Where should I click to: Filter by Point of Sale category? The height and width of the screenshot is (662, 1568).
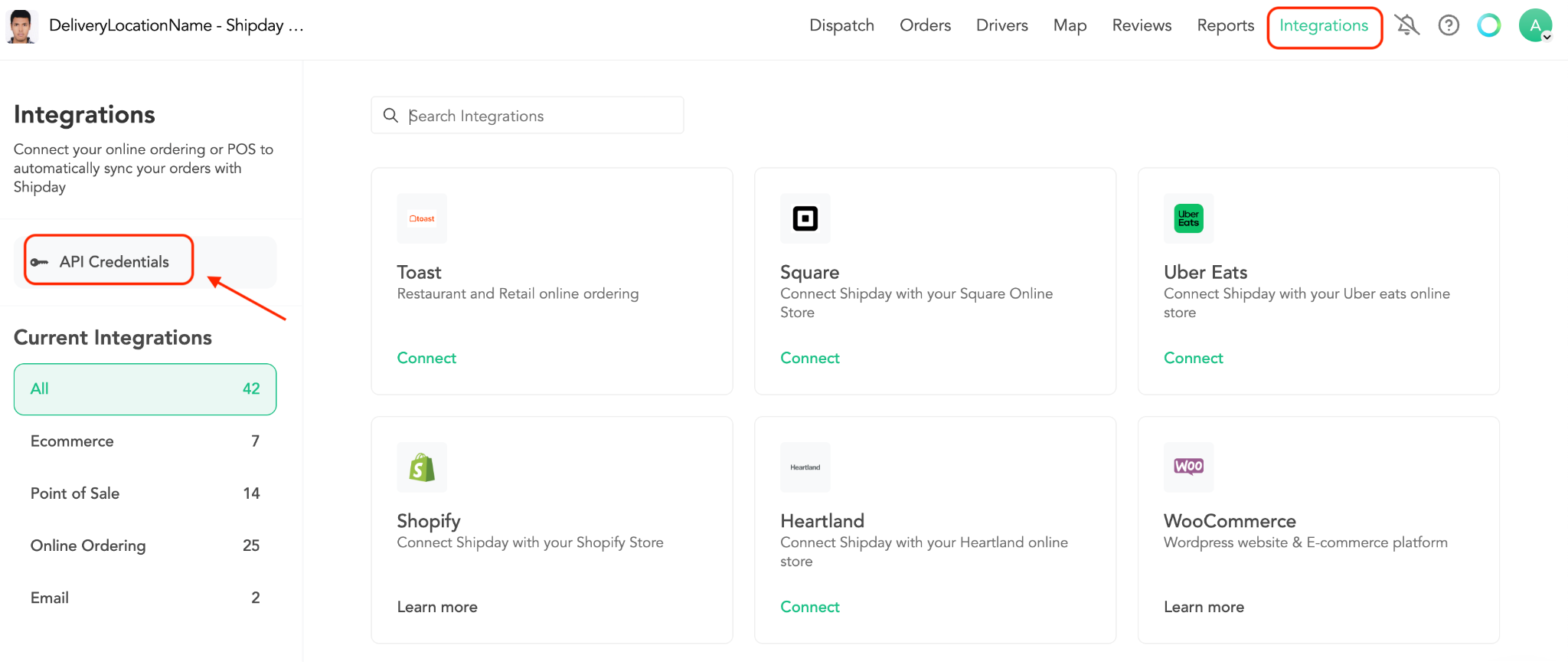pyautogui.click(x=145, y=493)
